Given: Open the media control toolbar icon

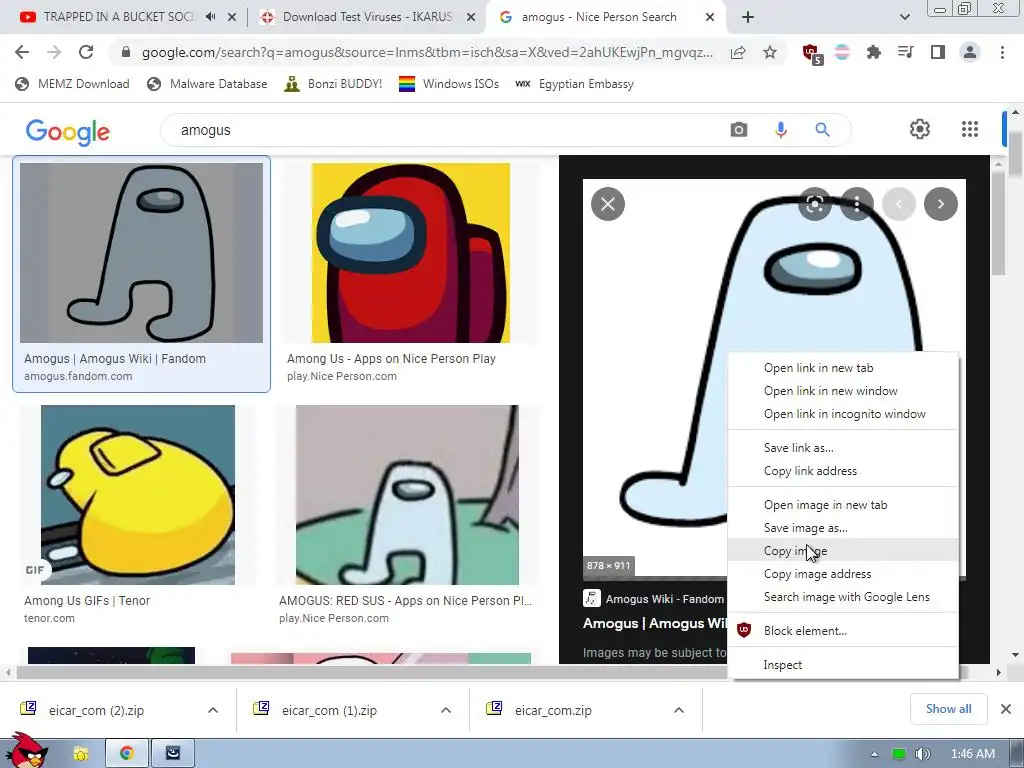Looking at the screenshot, I should (905, 52).
